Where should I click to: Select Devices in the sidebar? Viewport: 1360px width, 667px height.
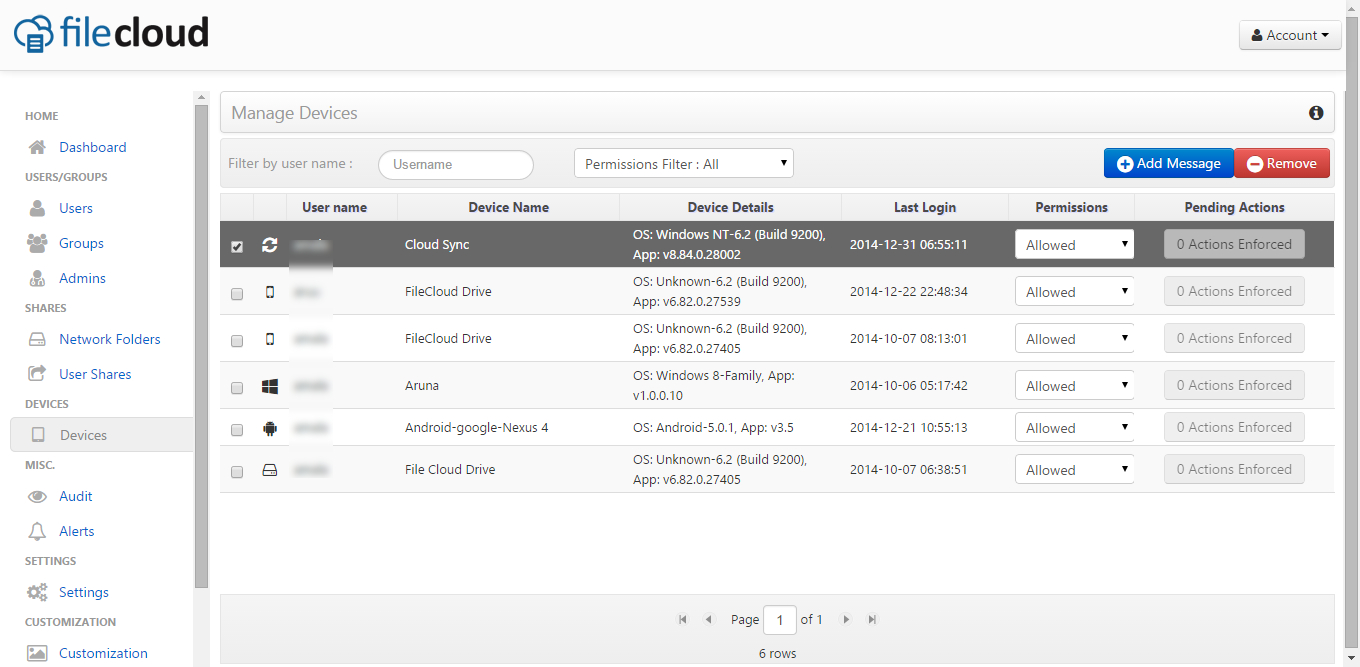click(x=85, y=434)
